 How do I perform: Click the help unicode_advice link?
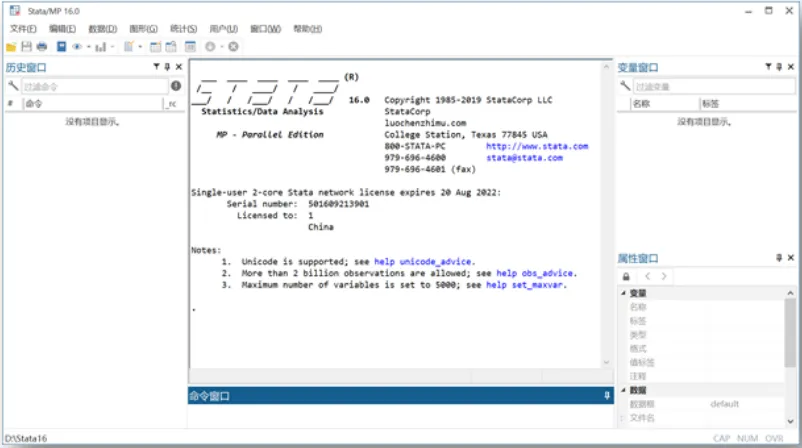[422, 262]
